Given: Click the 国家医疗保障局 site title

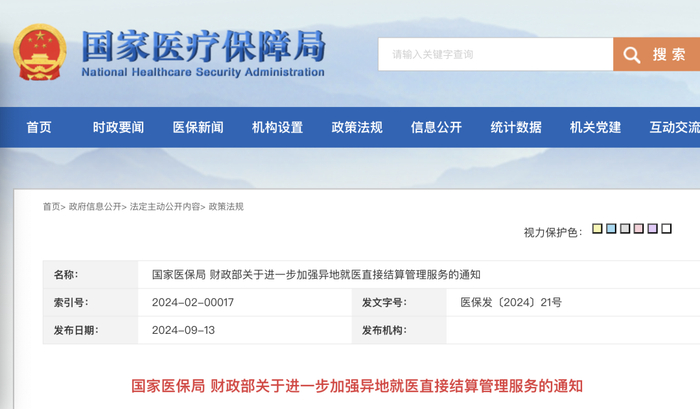Looking at the screenshot, I should (204, 46).
